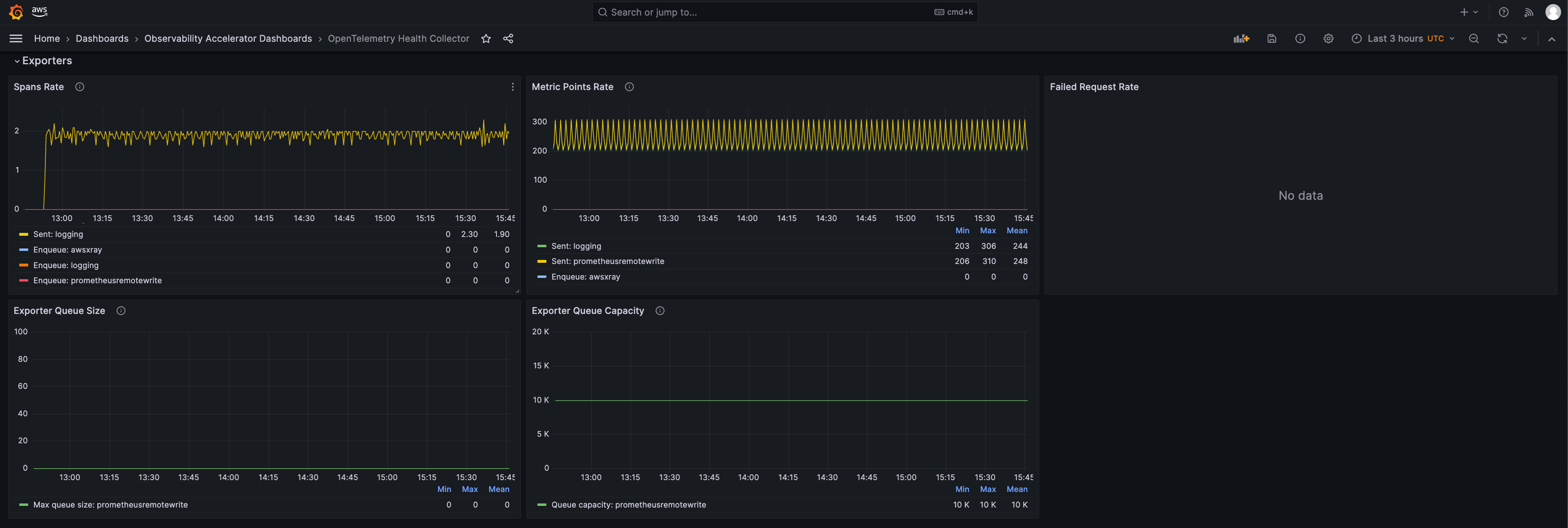This screenshot has width=1568, height=528.
Task: Open the hamburger navigation menu
Action: click(x=16, y=38)
